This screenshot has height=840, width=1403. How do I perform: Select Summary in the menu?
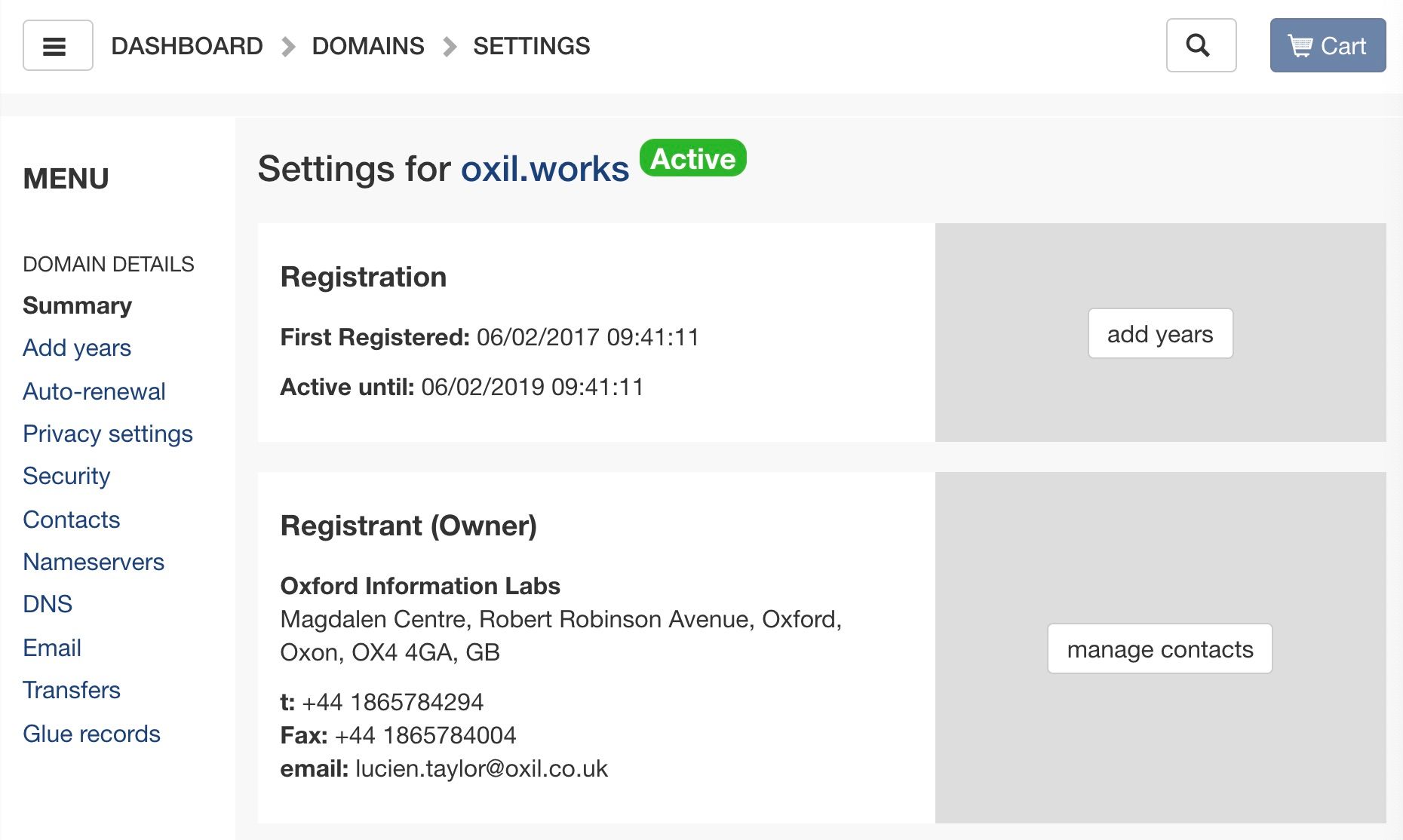tap(77, 305)
